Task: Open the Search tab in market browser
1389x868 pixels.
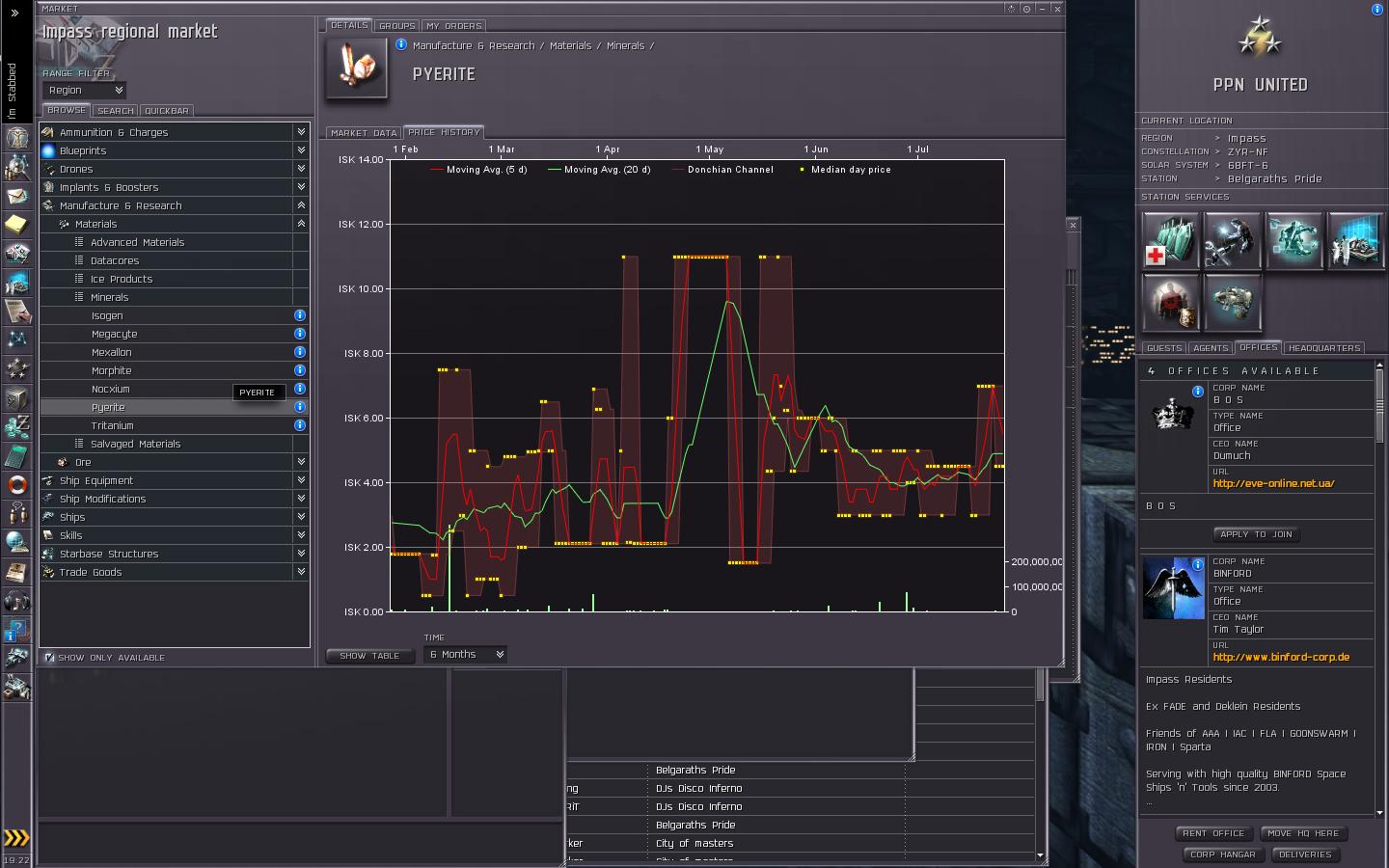Action: click(116, 111)
